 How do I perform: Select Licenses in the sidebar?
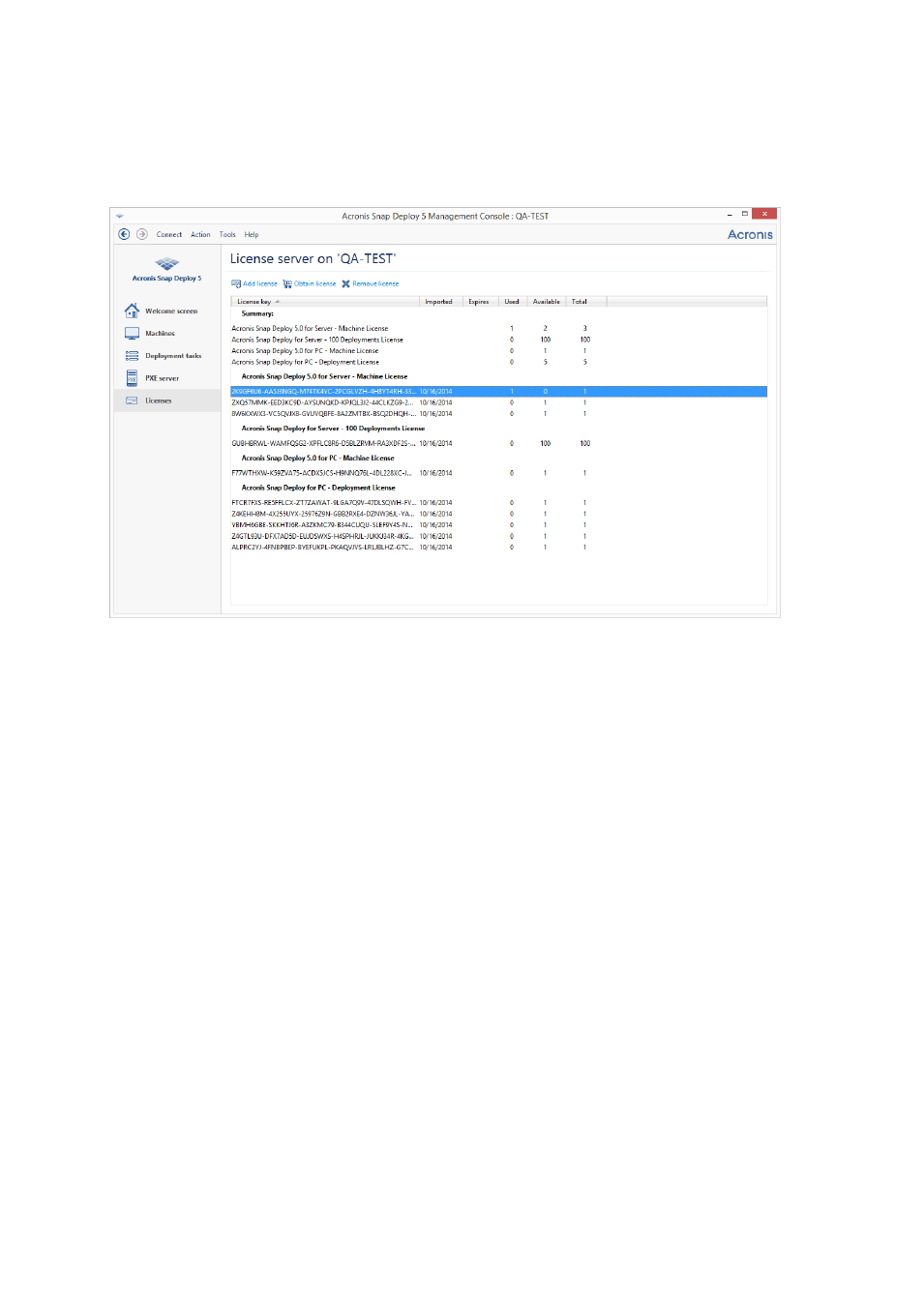tap(167, 401)
